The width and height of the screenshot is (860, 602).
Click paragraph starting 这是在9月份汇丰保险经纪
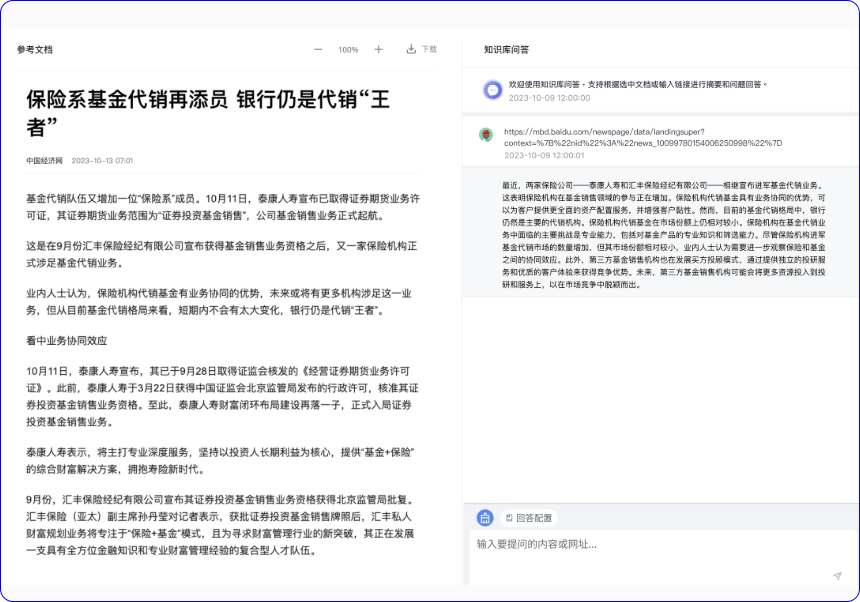point(222,254)
